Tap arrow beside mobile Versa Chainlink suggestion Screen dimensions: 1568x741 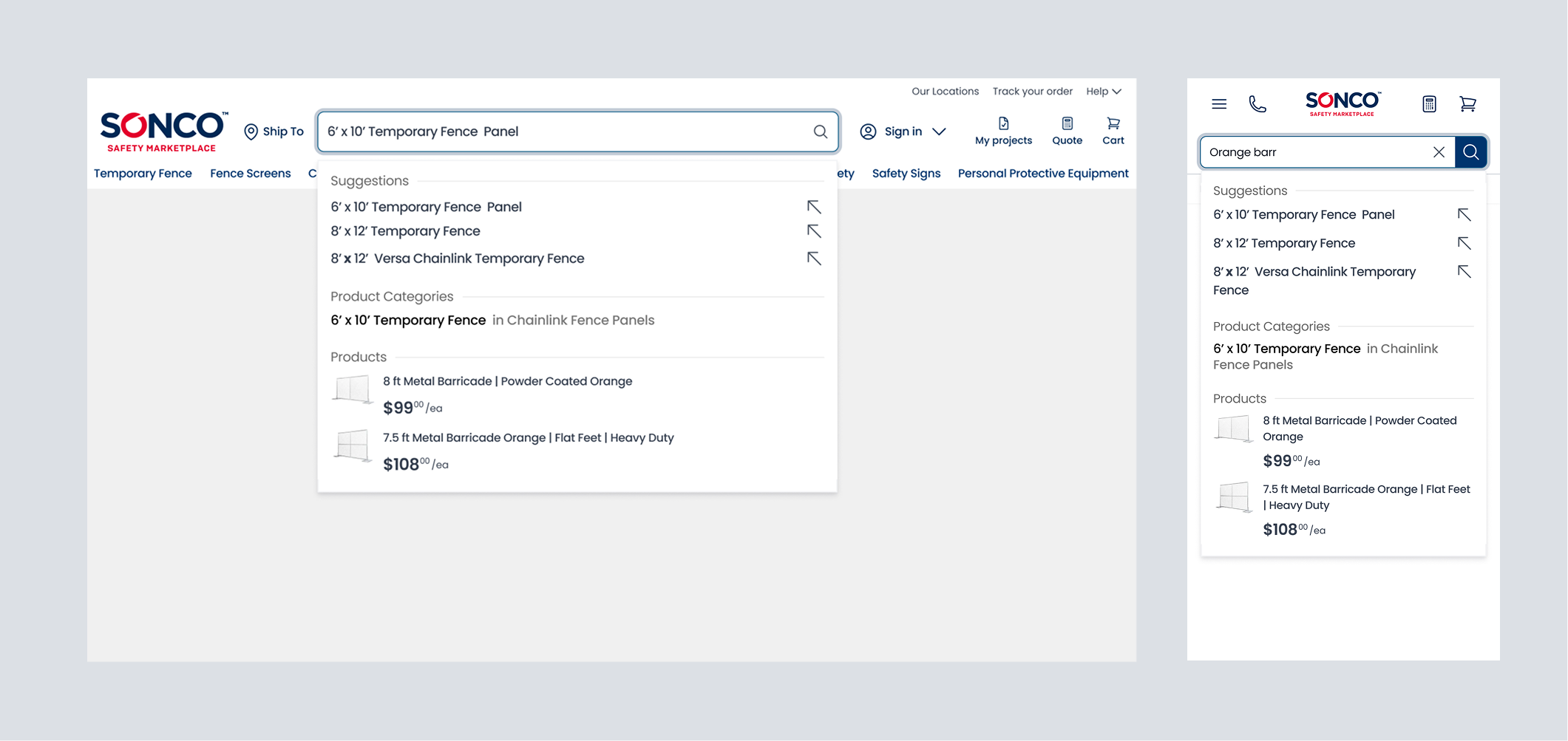click(x=1464, y=272)
